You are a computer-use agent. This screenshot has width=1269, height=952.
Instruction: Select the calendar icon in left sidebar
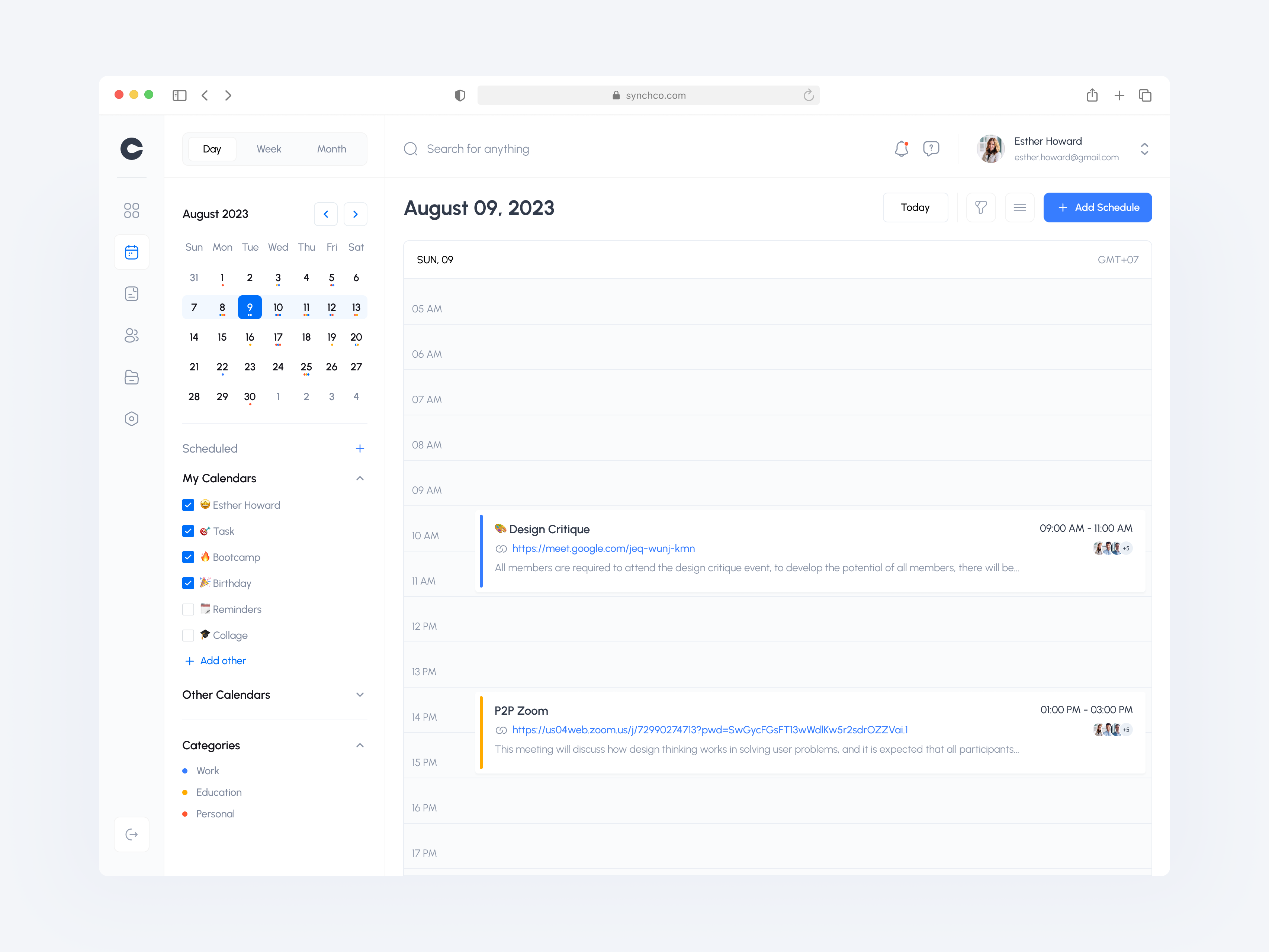(131, 252)
